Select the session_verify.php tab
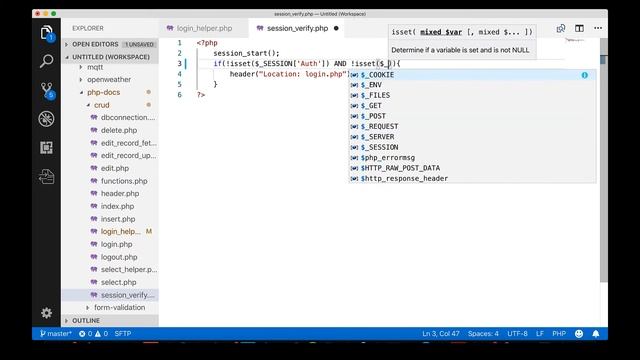The height and width of the screenshot is (360, 640). pyautogui.click(x=298, y=28)
